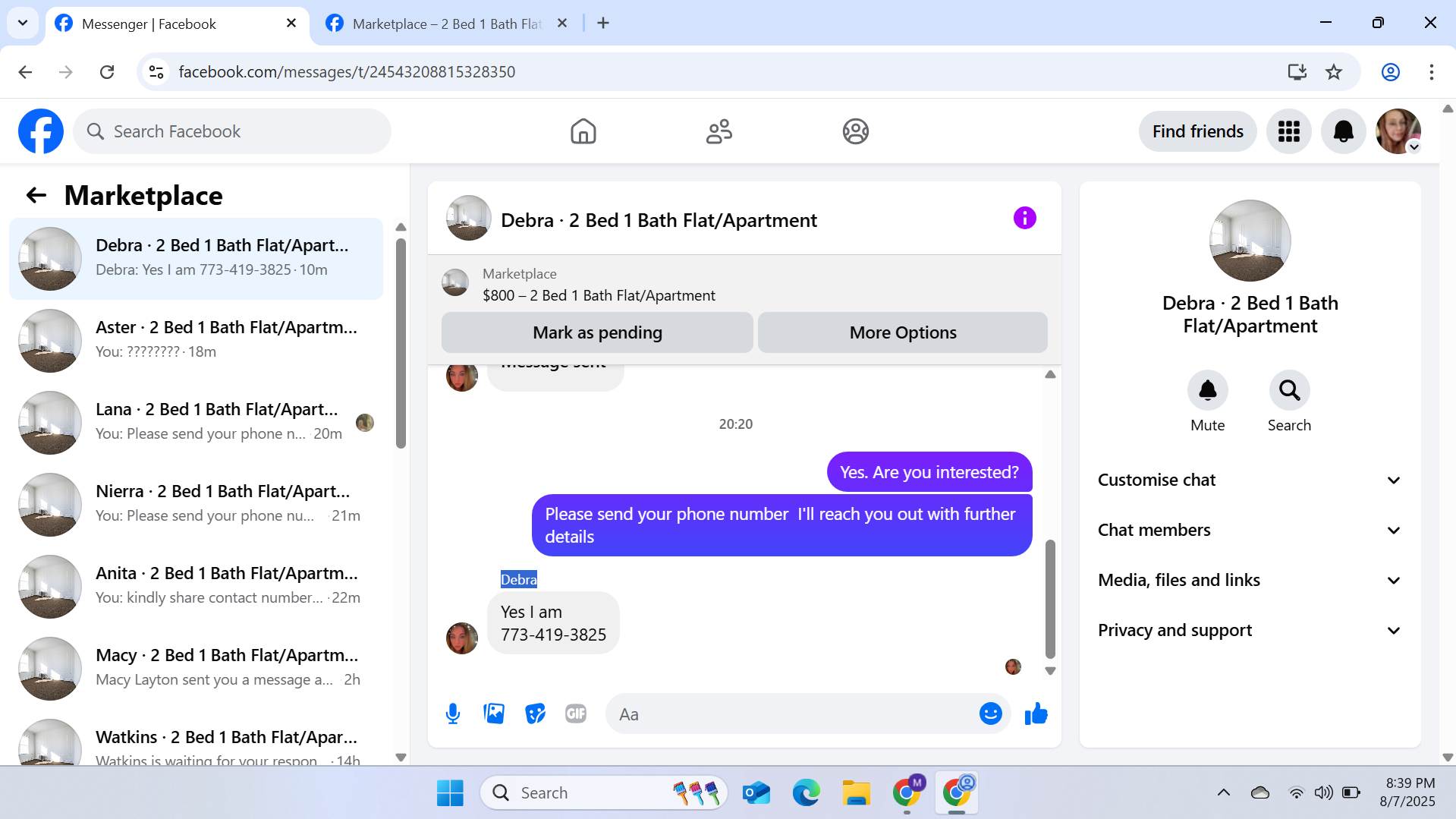Open File Explorer from the taskbar

(856, 792)
